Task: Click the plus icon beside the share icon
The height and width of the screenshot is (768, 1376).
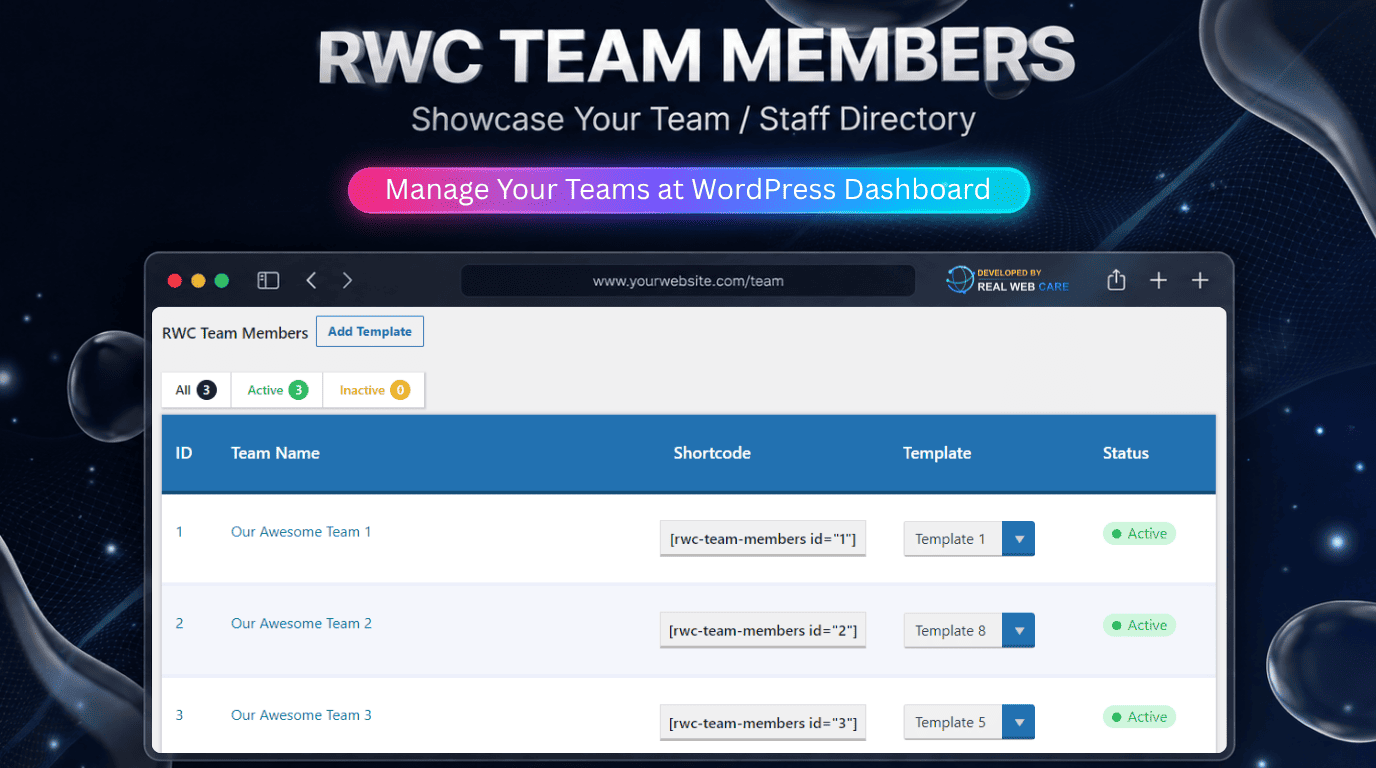Action: click(x=1158, y=281)
